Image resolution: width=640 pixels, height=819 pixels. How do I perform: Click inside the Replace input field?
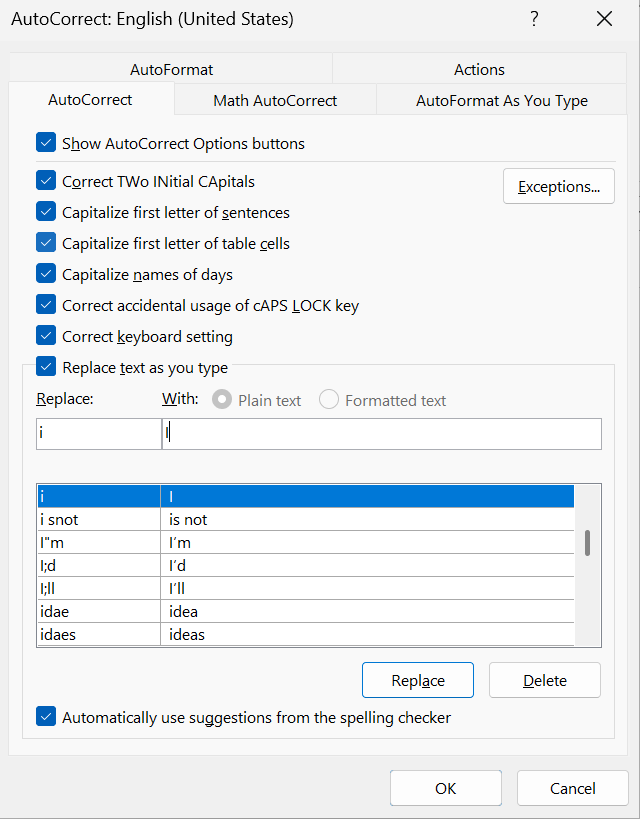98,433
